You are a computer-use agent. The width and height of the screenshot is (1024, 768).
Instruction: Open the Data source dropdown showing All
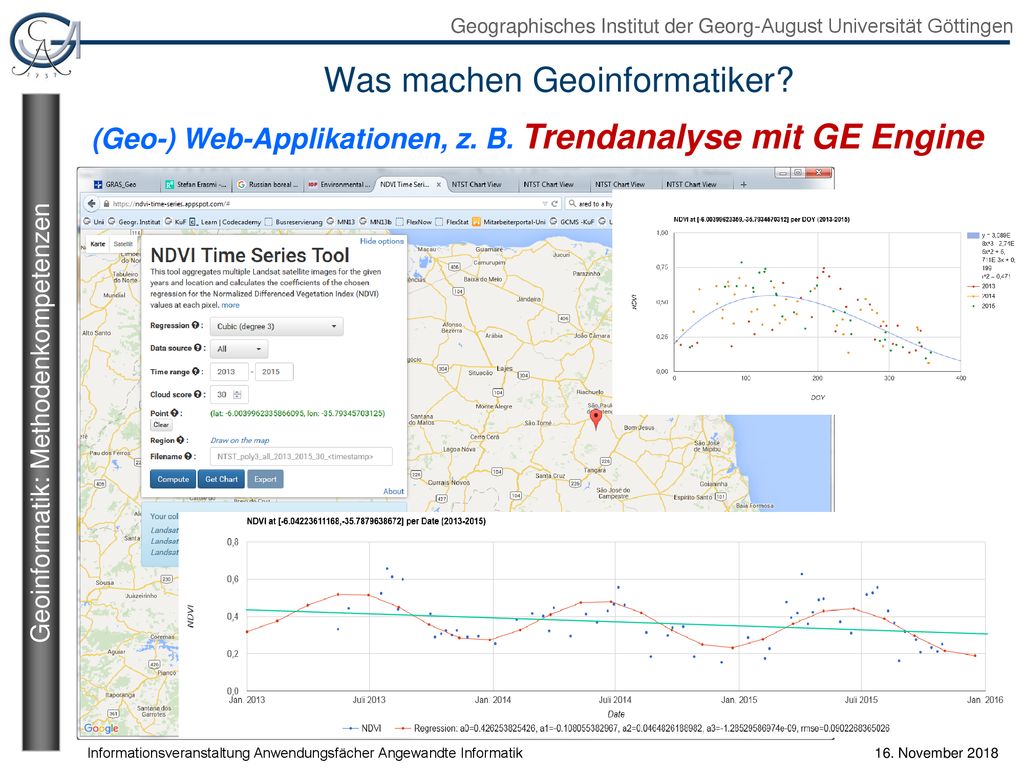point(239,349)
